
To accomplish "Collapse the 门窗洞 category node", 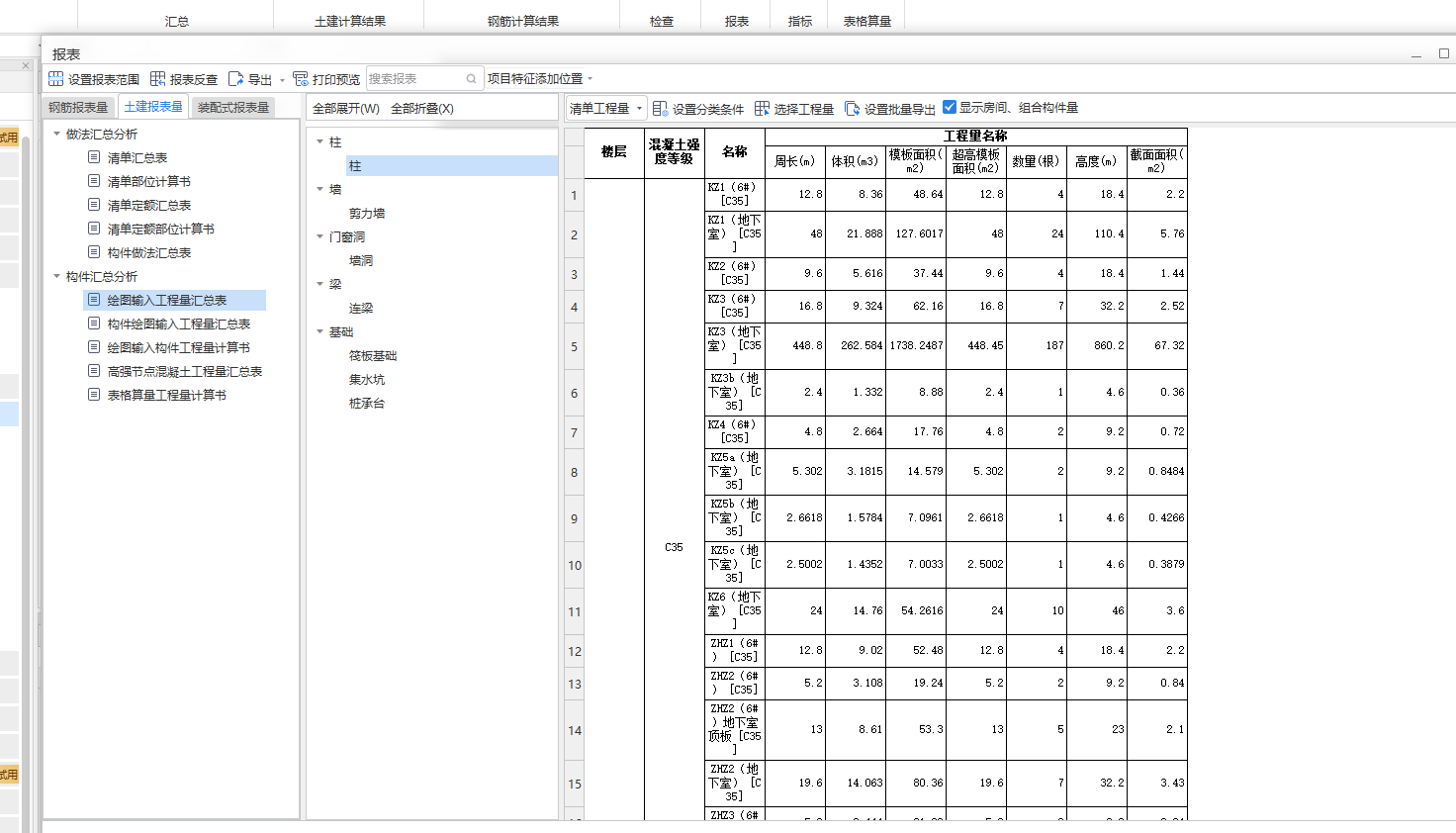I will [x=319, y=236].
